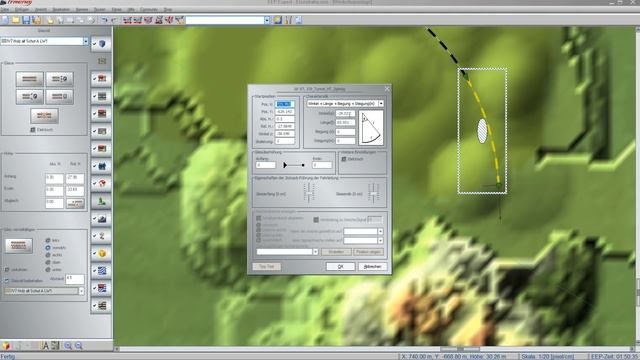Click the Angleich button next to the value field
Screen dimensions: 640x360
pyautogui.click(x=75, y=203)
